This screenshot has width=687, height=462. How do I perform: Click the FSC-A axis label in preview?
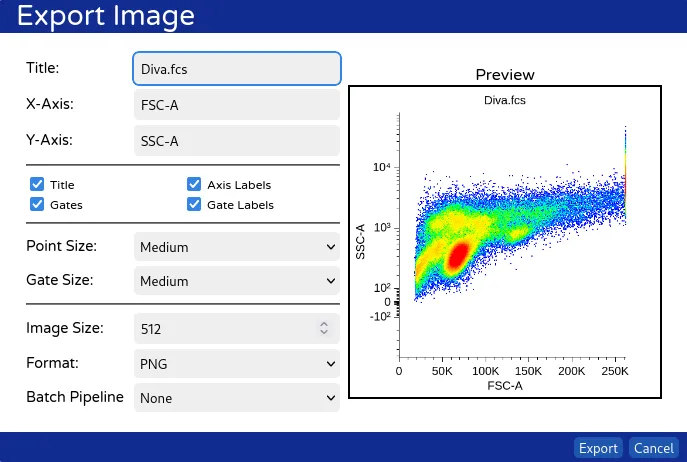pyautogui.click(x=505, y=385)
